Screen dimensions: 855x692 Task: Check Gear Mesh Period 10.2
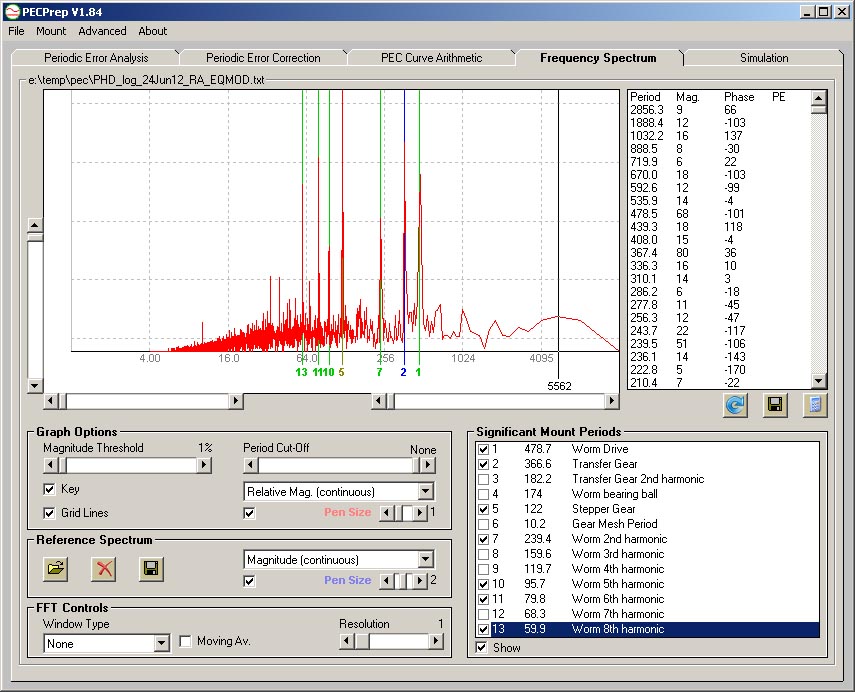coord(483,525)
